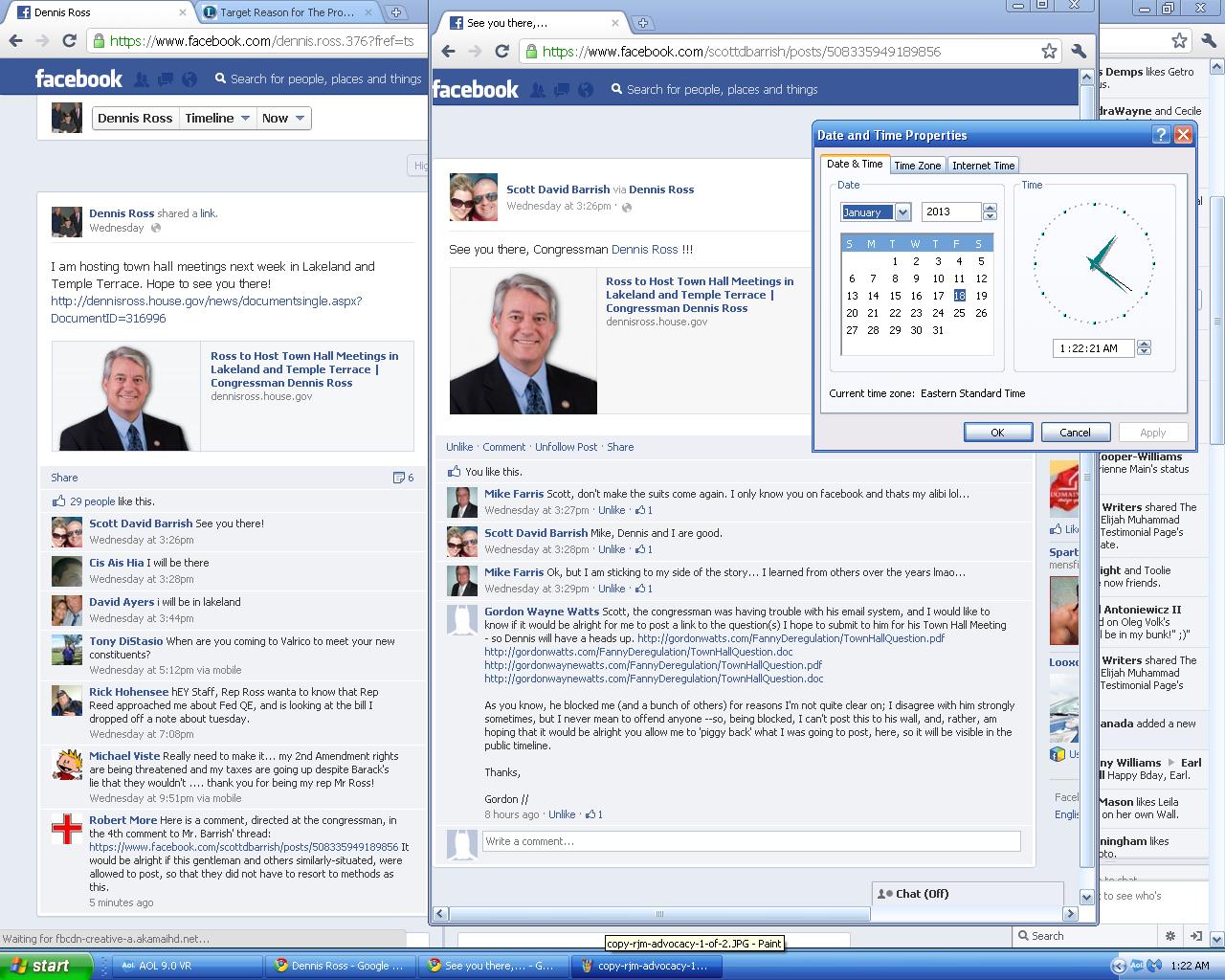
Task: Open notifications globe in post window
Action: click(x=587, y=89)
